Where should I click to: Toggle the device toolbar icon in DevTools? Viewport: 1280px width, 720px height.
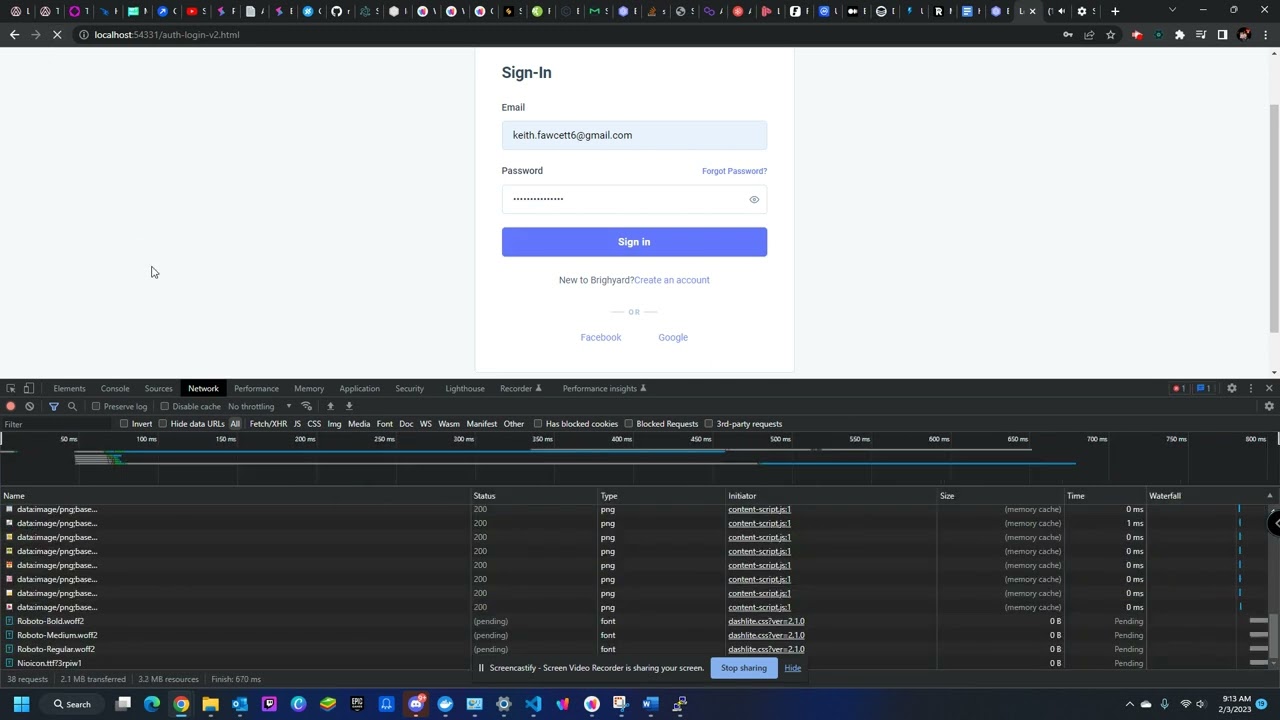coord(29,388)
